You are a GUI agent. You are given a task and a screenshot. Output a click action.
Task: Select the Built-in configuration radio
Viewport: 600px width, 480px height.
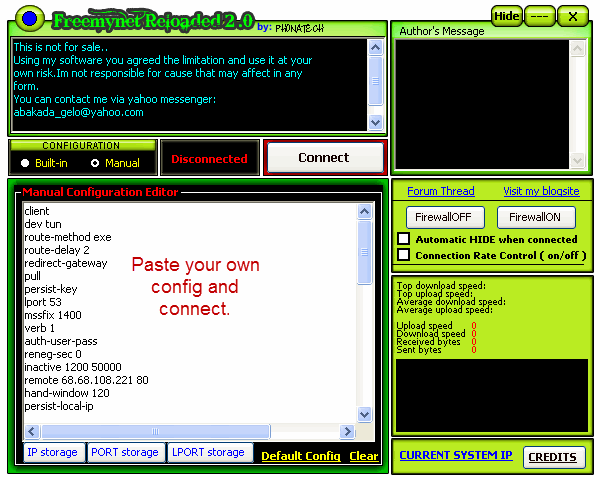[25, 163]
